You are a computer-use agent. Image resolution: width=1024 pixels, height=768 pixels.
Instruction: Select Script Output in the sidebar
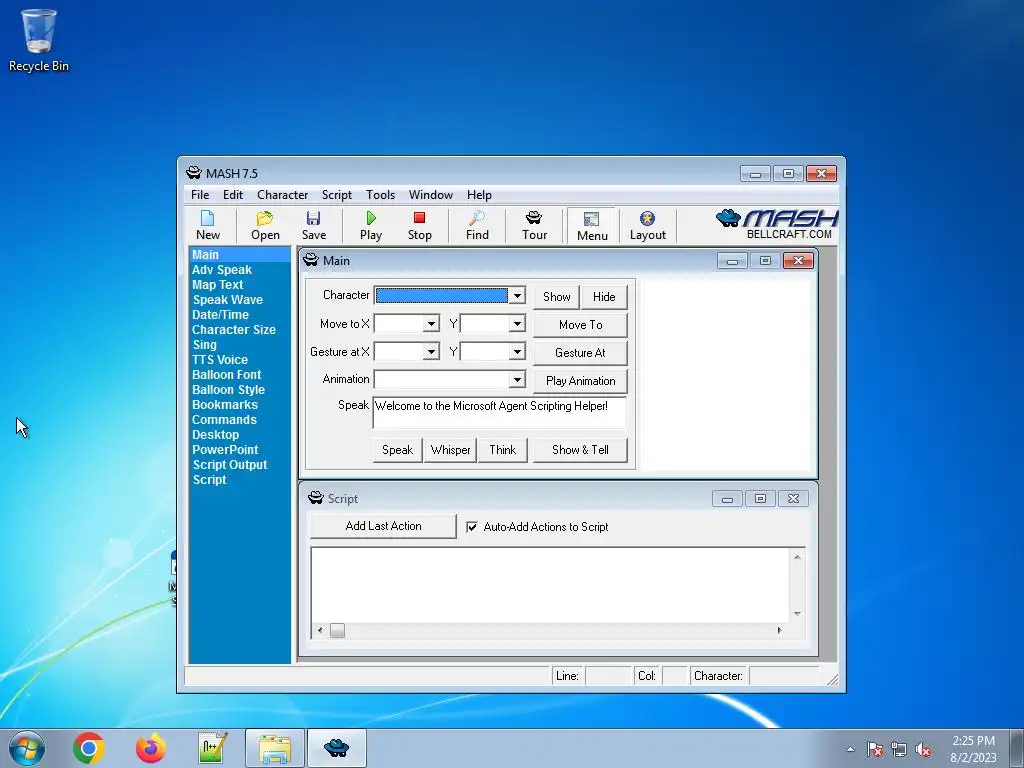pos(229,465)
